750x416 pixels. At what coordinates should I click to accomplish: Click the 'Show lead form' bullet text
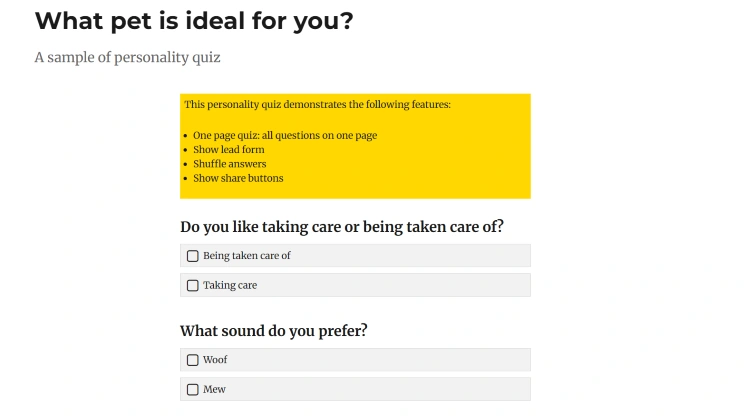[x=229, y=150]
